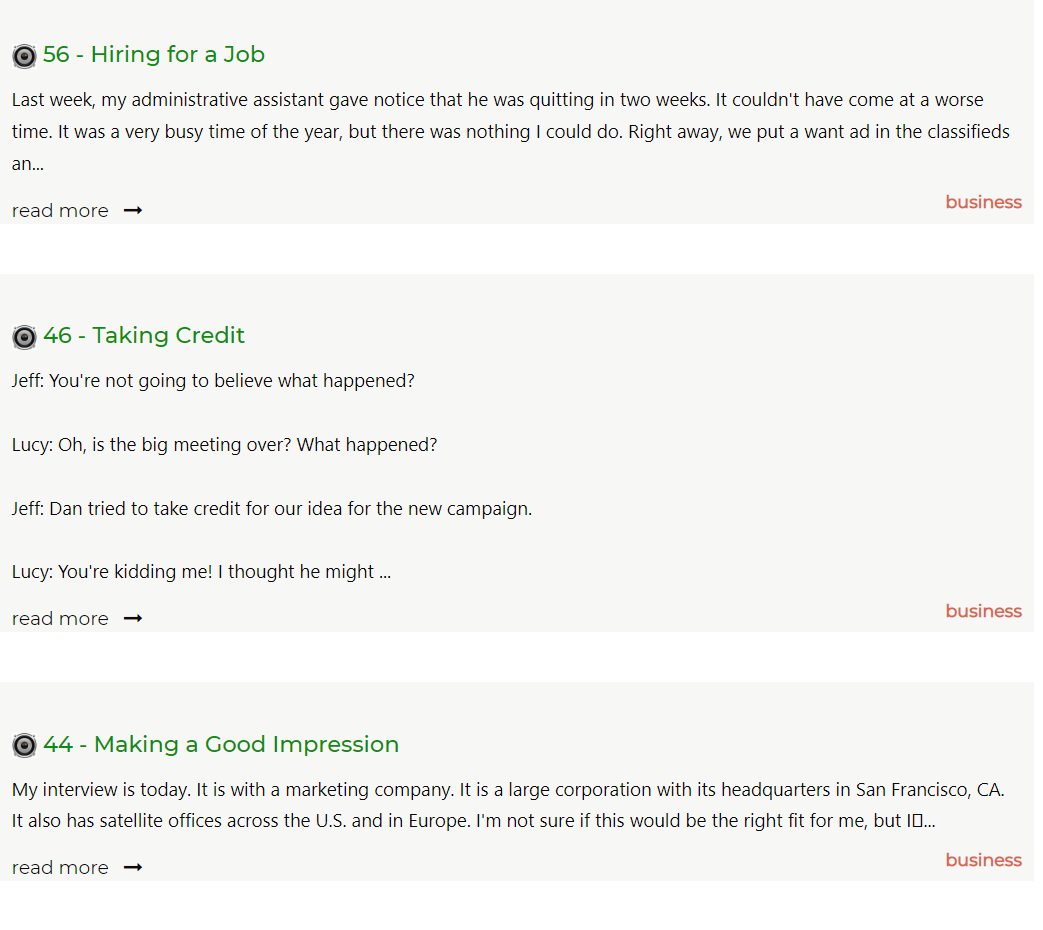Image resolution: width=1043 pixels, height=930 pixels.
Task: Click speaker icon beside 56 - Hiring for a Job
Action: click(x=25, y=57)
